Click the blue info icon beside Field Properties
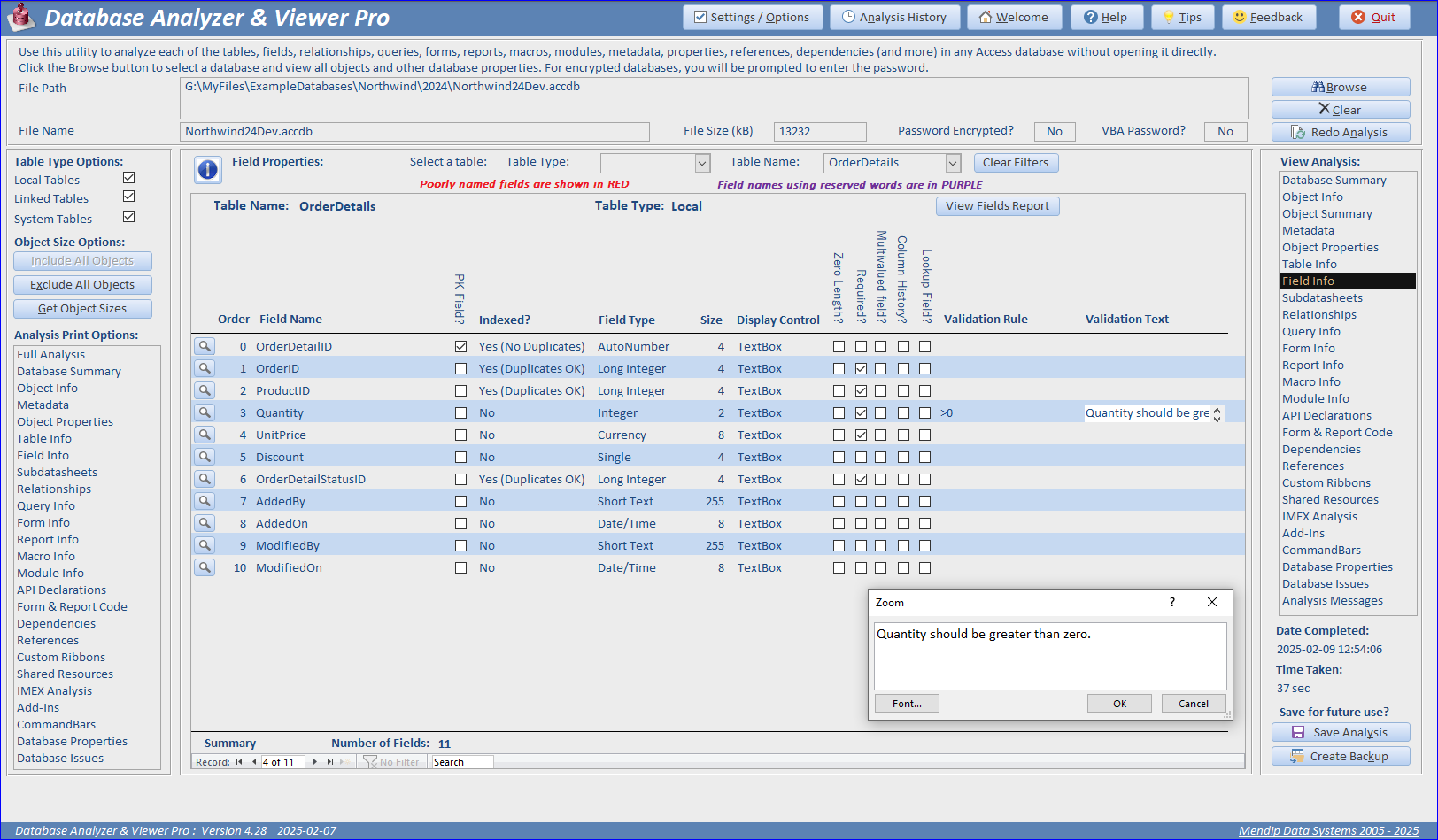Viewport: 1438px width, 840px height. [x=208, y=170]
